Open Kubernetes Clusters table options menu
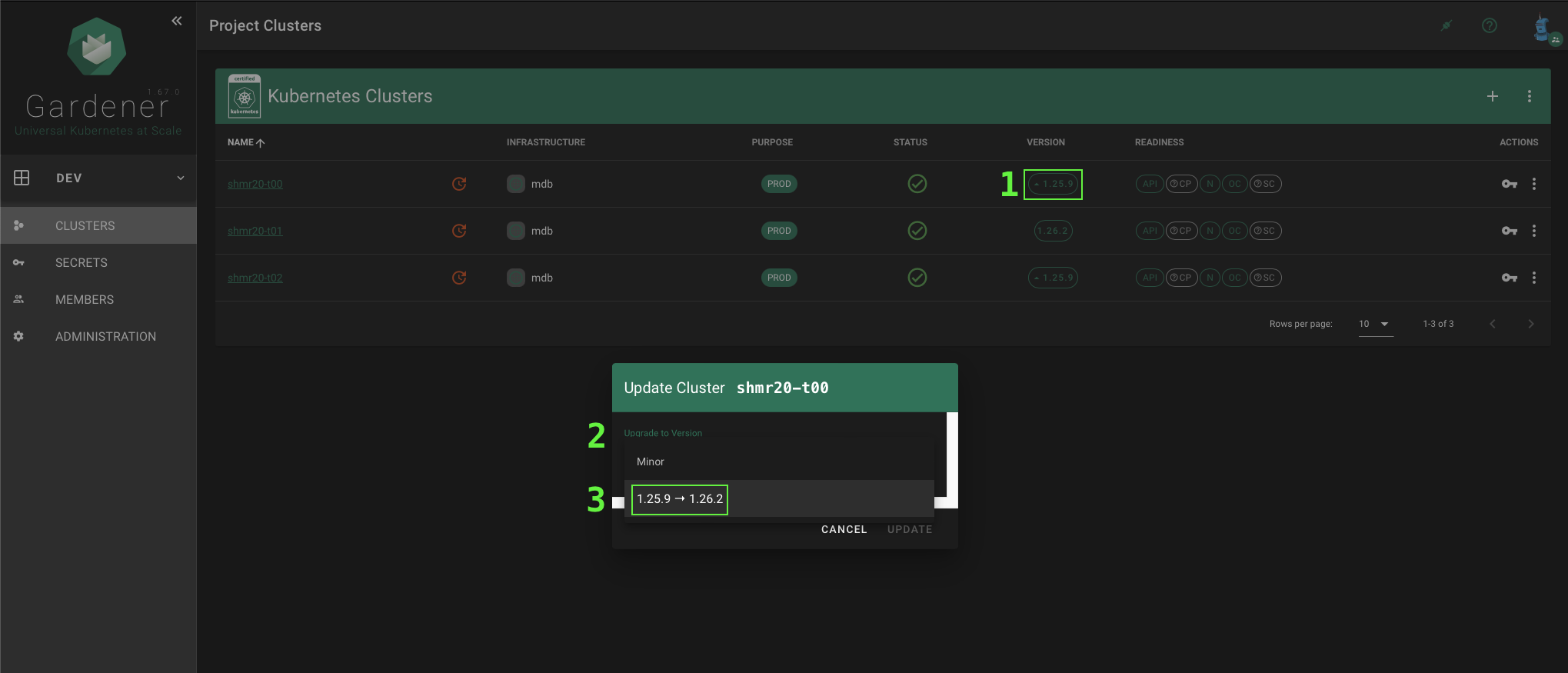1568x673 pixels. pos(1529,96)
